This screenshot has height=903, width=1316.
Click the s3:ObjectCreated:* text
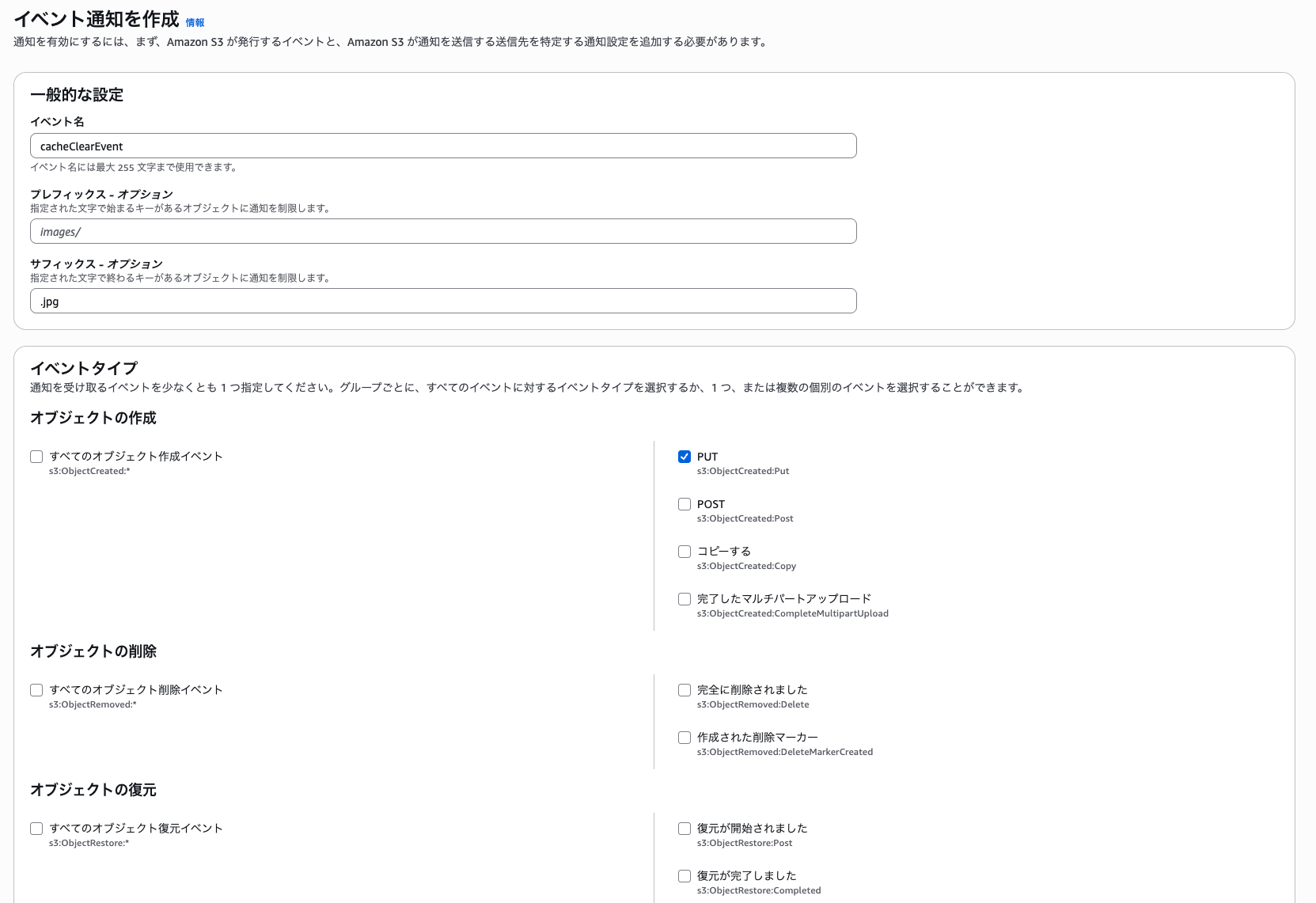89,471
